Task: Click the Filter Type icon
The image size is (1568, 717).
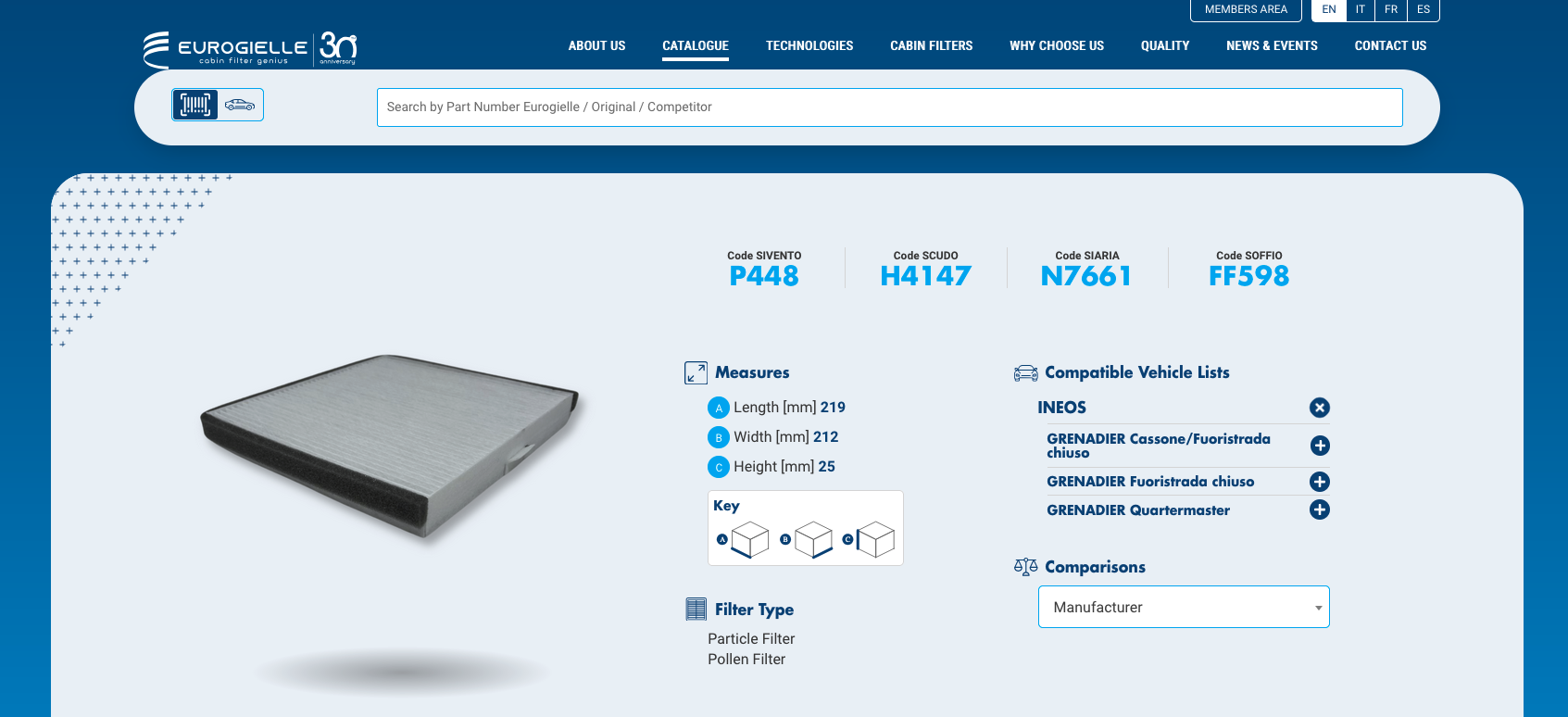Action: click(696, 609)
